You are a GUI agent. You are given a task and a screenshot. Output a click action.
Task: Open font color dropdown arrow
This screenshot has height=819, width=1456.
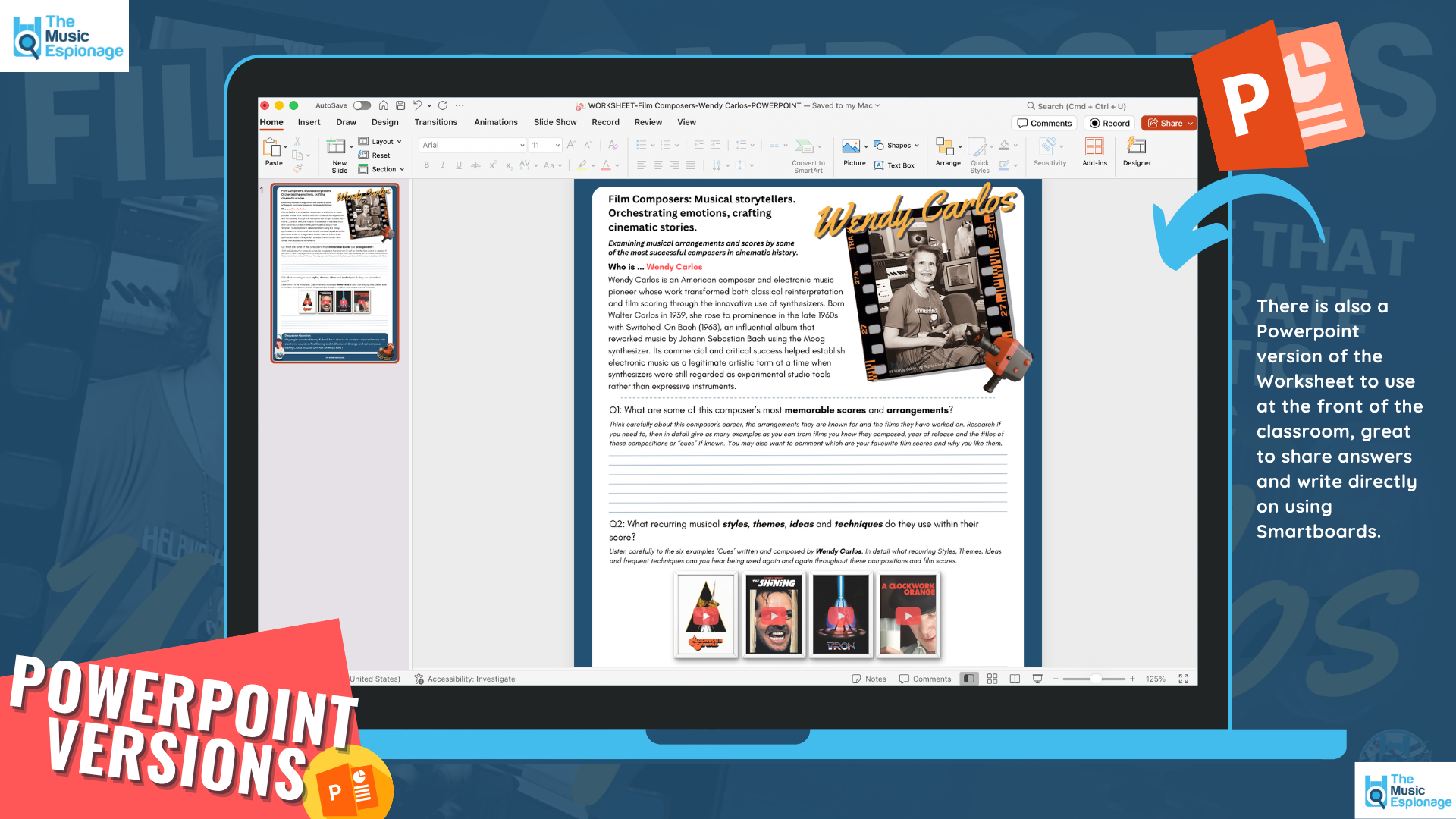tap(617, 165)
